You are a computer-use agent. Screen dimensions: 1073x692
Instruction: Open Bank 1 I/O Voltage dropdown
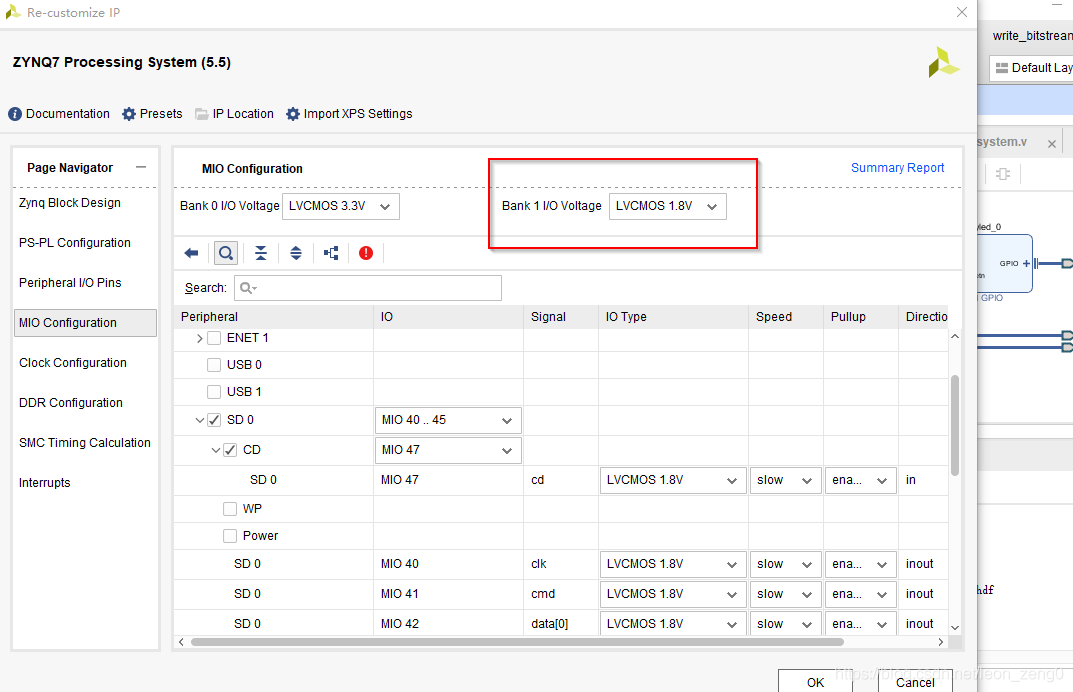(x=667, y=206)
